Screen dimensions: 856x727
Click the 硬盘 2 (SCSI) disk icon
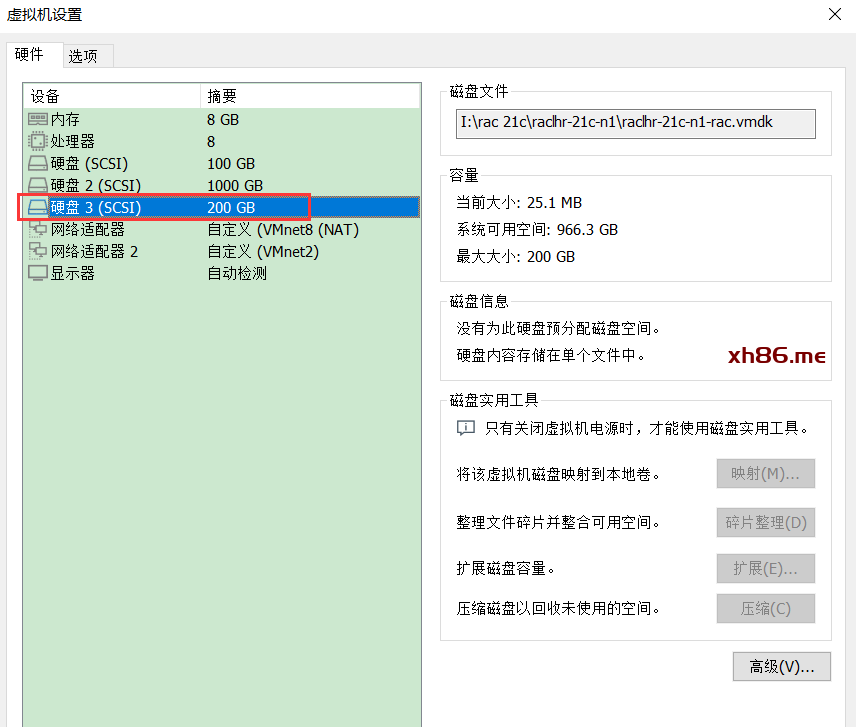(x=38, y=185)
